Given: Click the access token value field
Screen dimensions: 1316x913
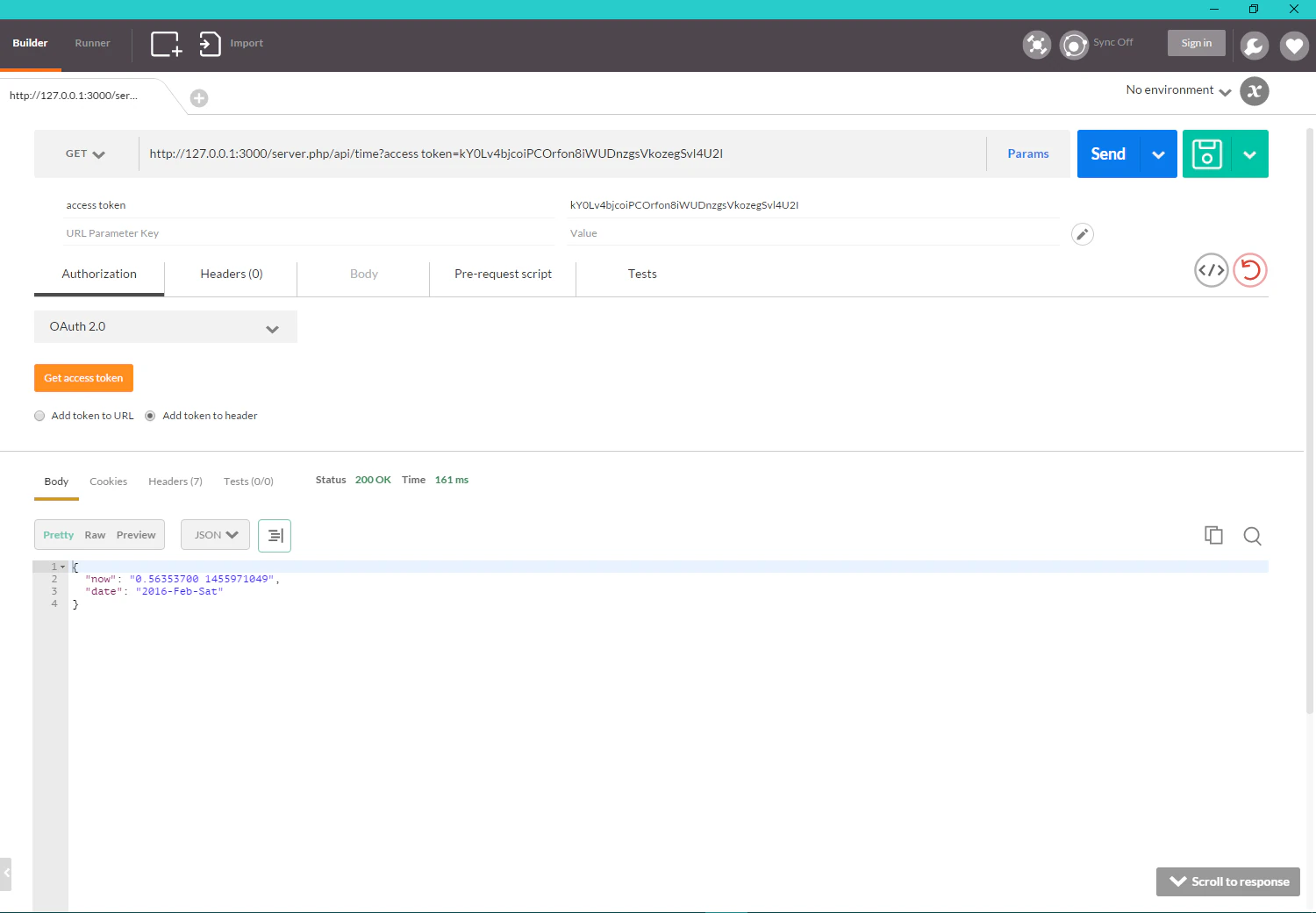Looking at the screenshot, I should pyautogui.click(x=813, y=205).
